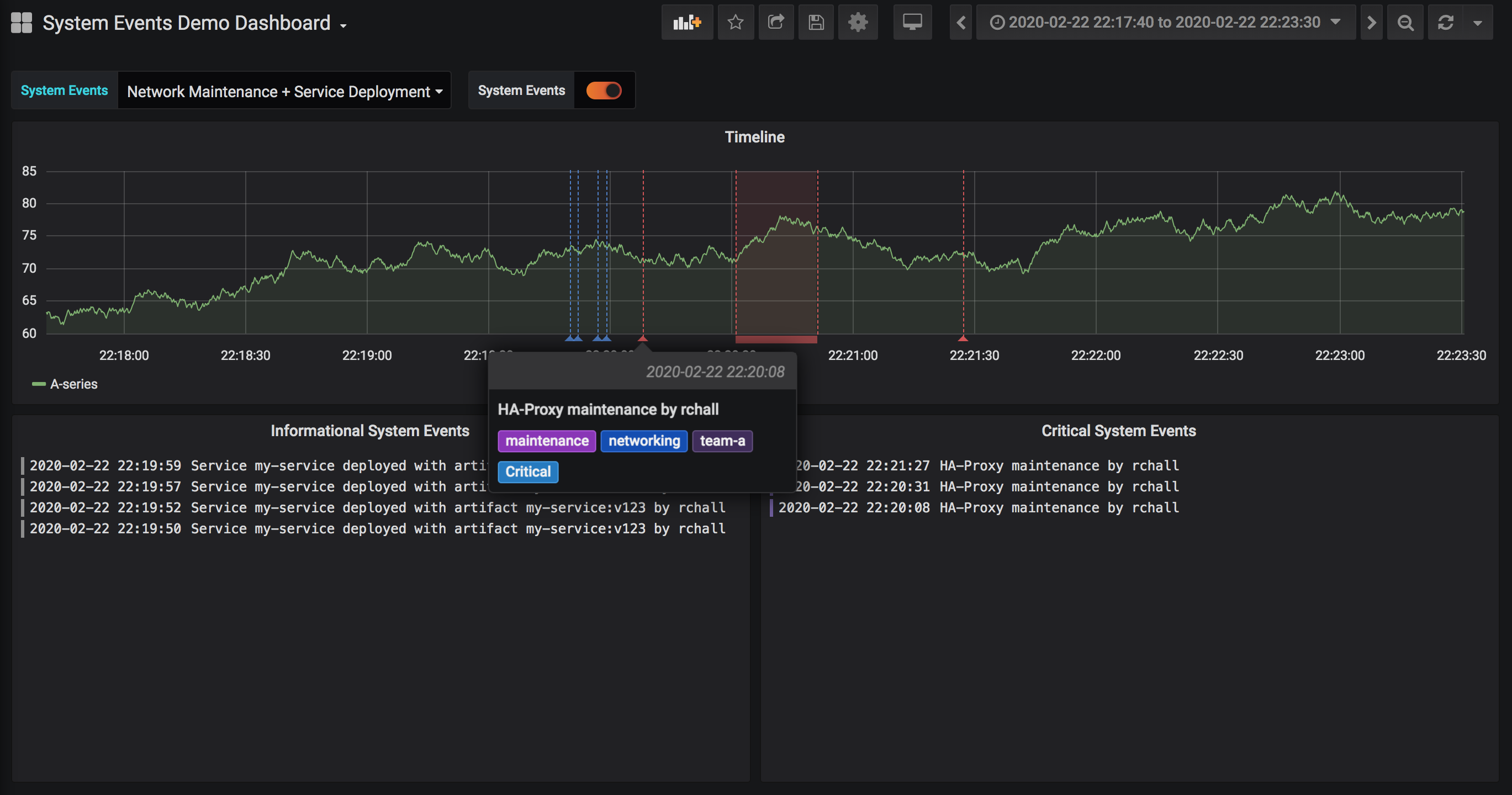
Task: Zoom out time range with the magnifier icon
Action: [x=1404, y=23]
